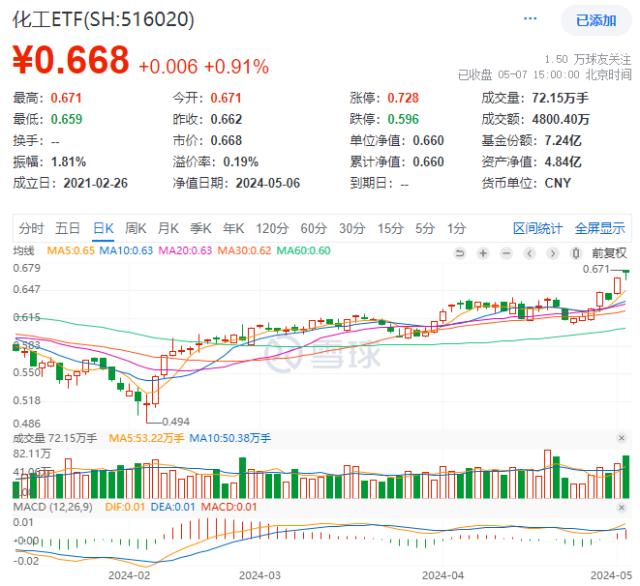Screen dimensions: 640x586
Task: Click the 溢价率 value 0.19%
Action: point(241,162)
